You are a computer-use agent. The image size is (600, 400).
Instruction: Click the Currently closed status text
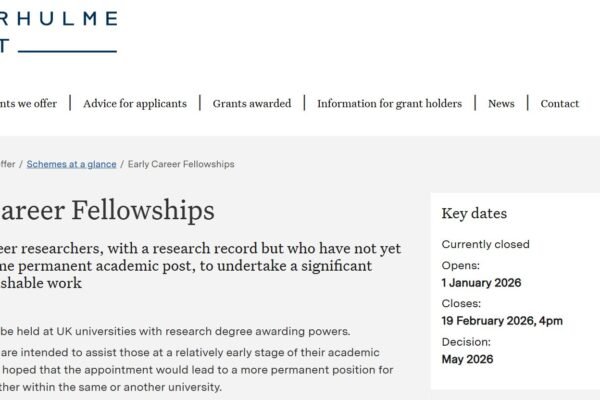(485, 244)
